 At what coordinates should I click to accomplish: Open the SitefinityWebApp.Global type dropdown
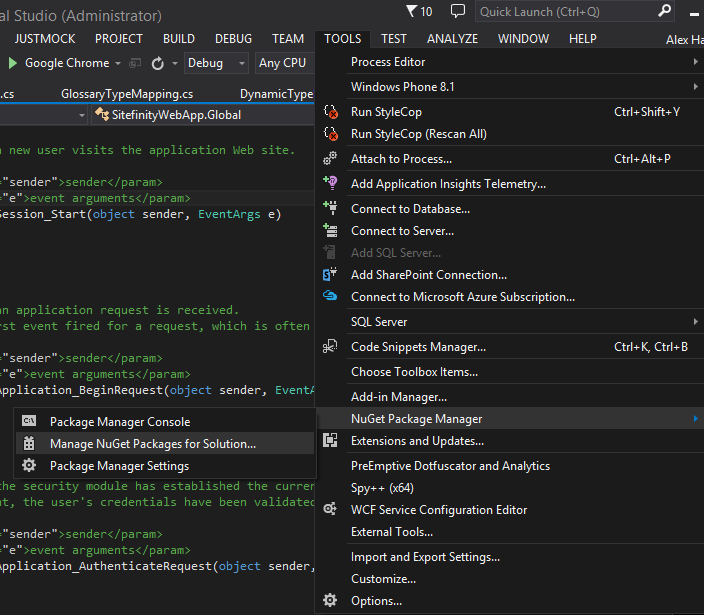[203, 115]
